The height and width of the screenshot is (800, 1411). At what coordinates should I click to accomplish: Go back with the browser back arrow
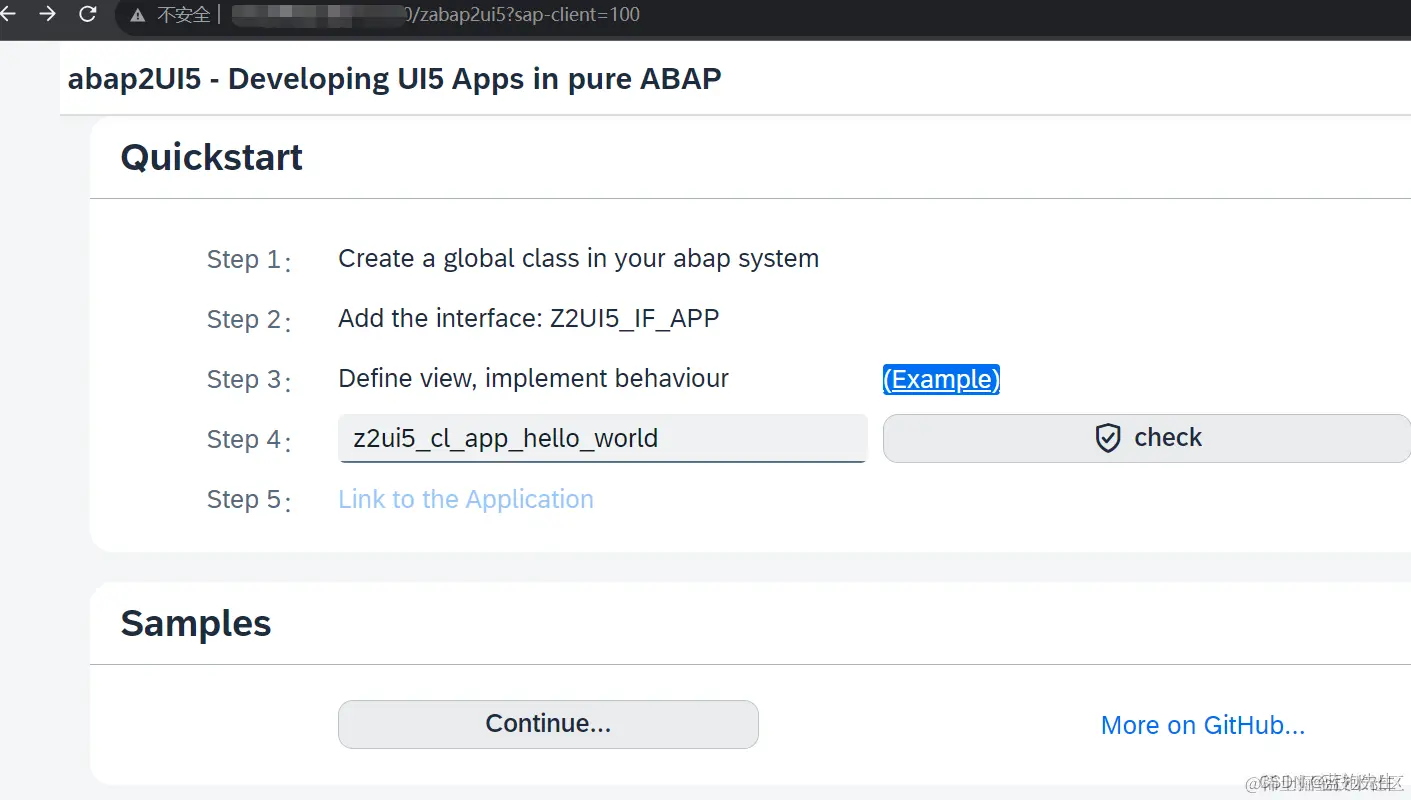[x=6, y=14]
